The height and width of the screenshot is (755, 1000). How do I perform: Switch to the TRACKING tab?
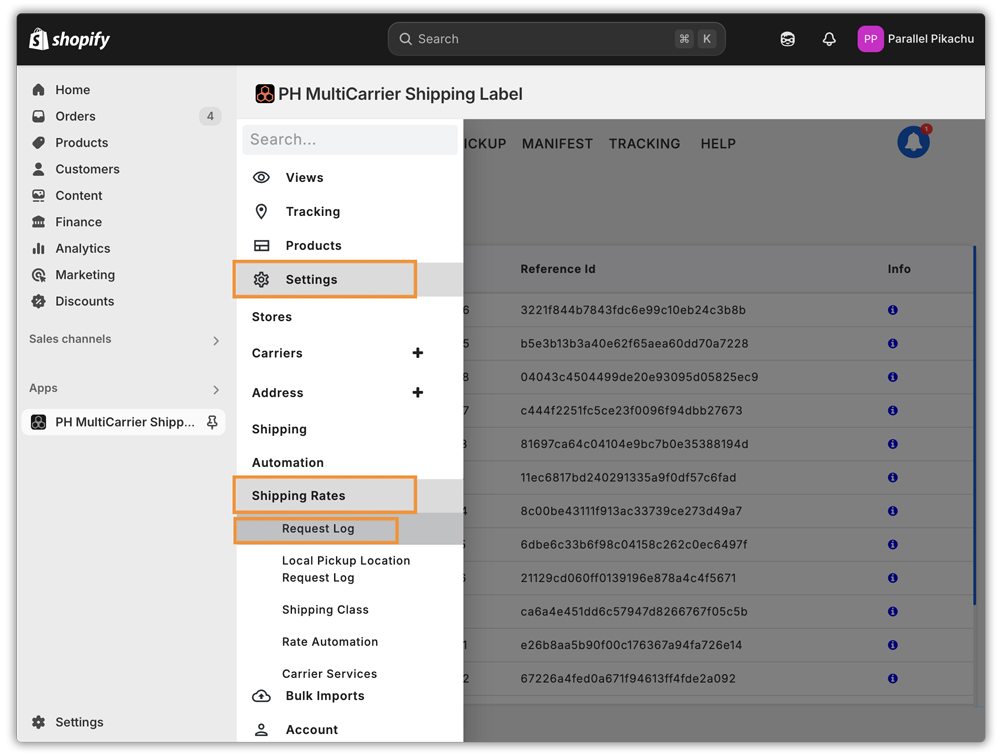point(644,144)
